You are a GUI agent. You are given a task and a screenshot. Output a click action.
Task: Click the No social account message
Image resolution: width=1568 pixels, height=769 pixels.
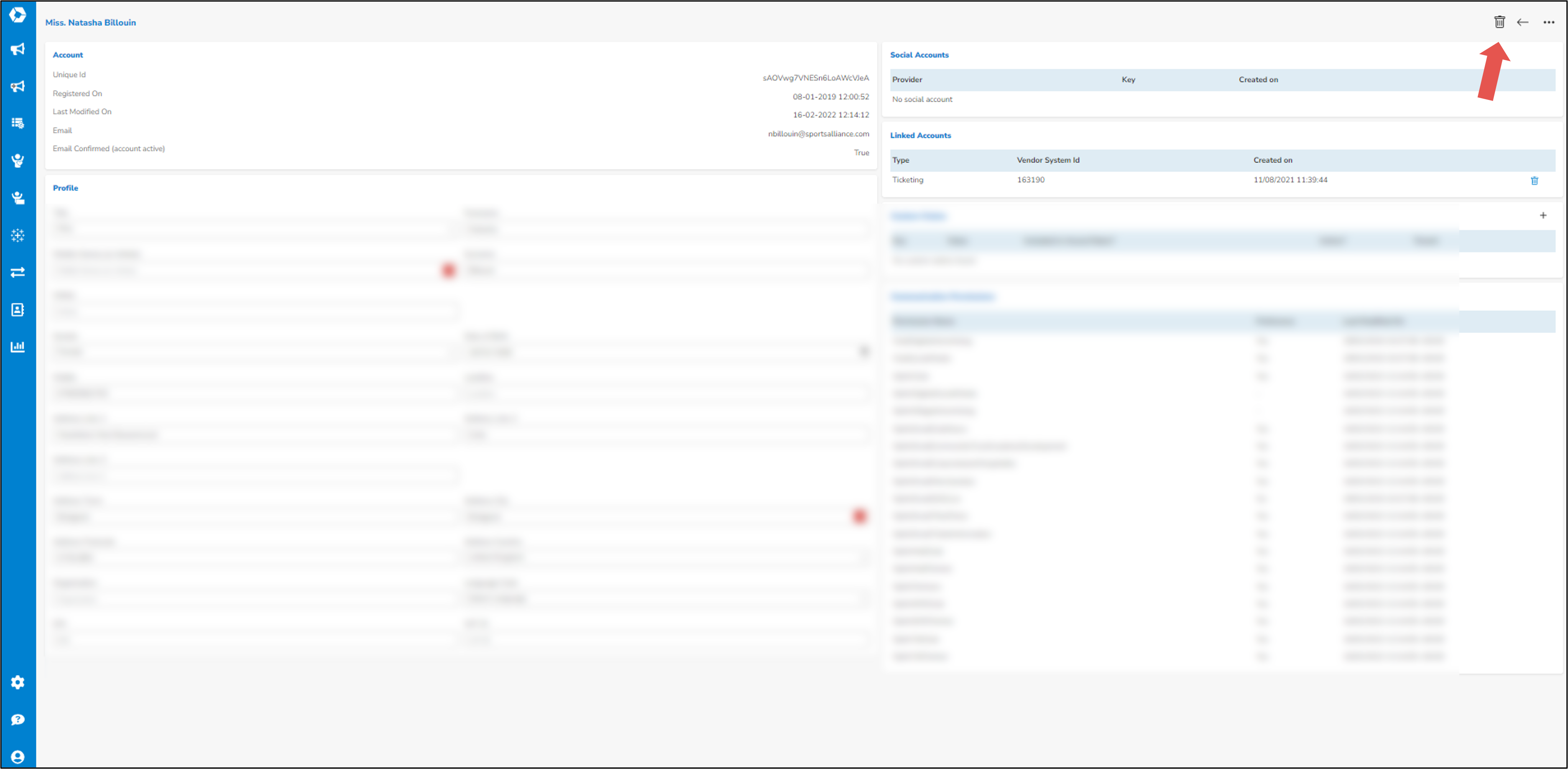[x=922, y=99]
